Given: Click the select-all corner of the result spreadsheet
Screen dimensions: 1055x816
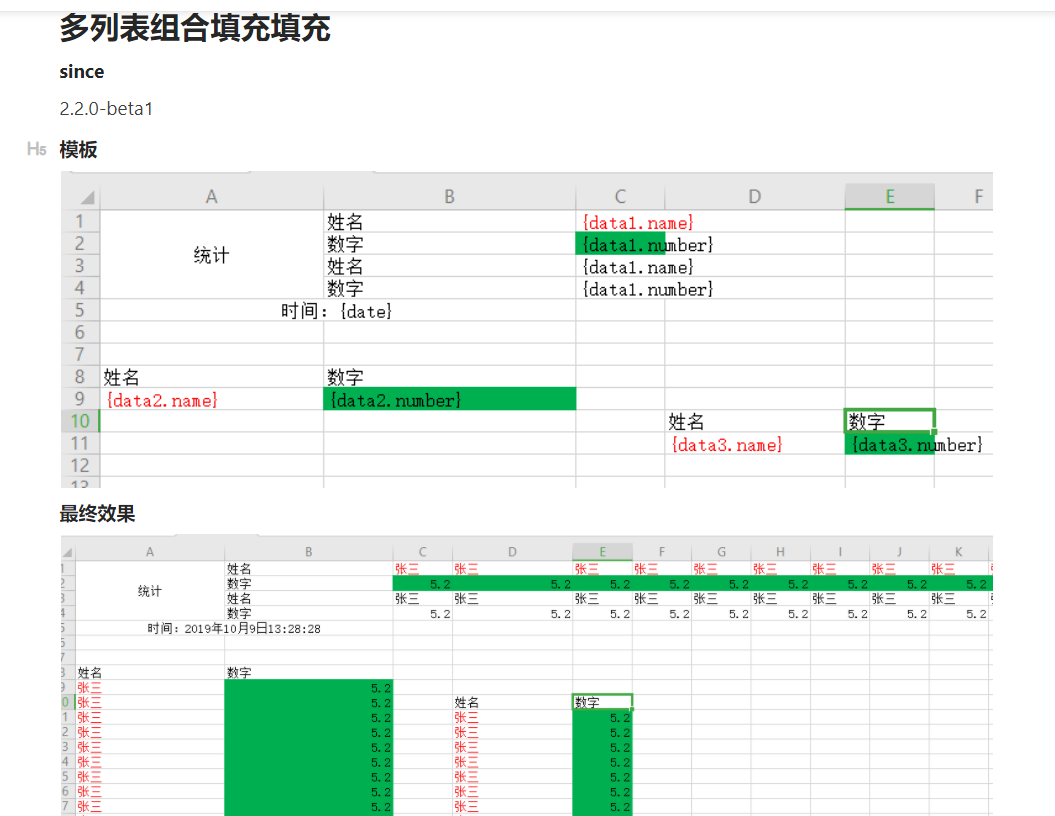Looking at the screenshot, I should 68,549.
